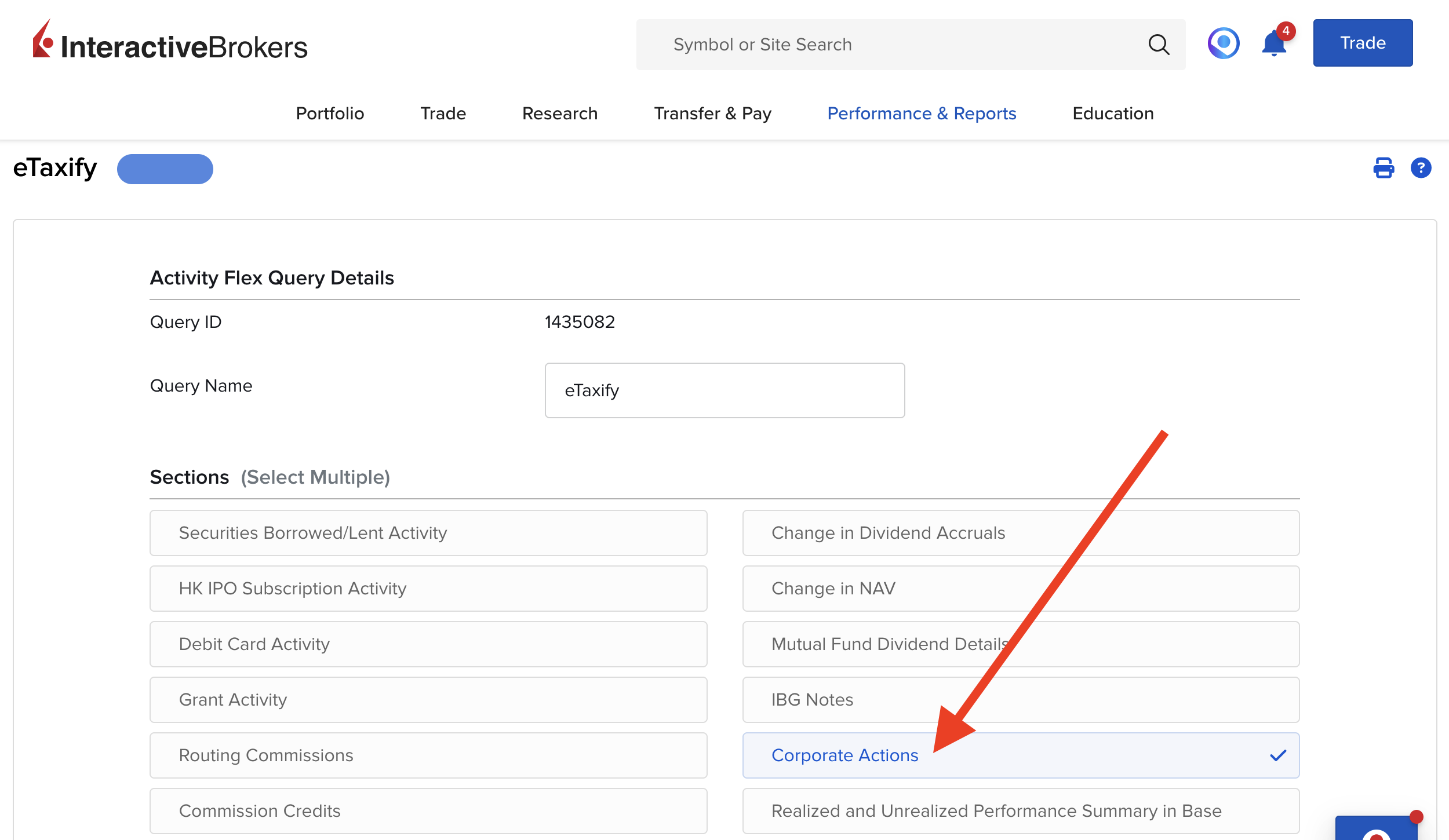Select Securities Borrowed/Lent Activity section
The width and height of the screenshot is (1449, 840).
tap(428, 533)
